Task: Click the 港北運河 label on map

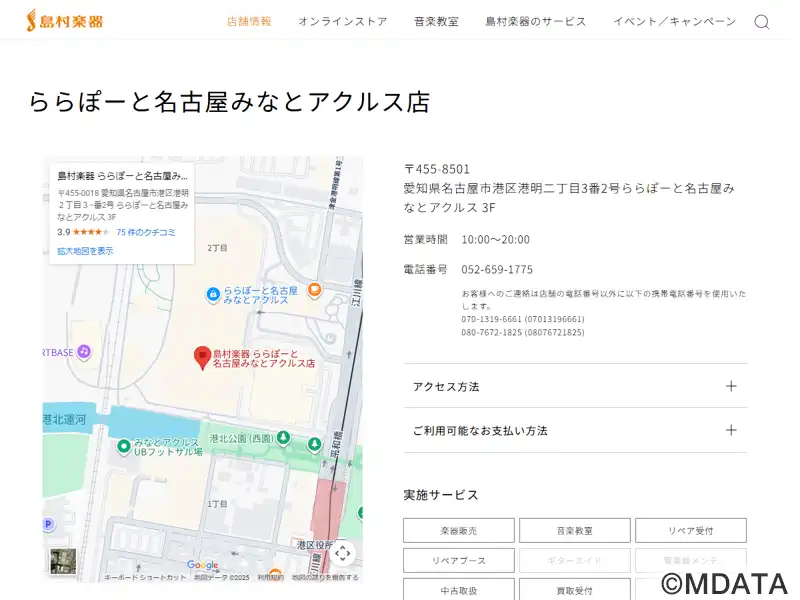Action: pos(64,419)
